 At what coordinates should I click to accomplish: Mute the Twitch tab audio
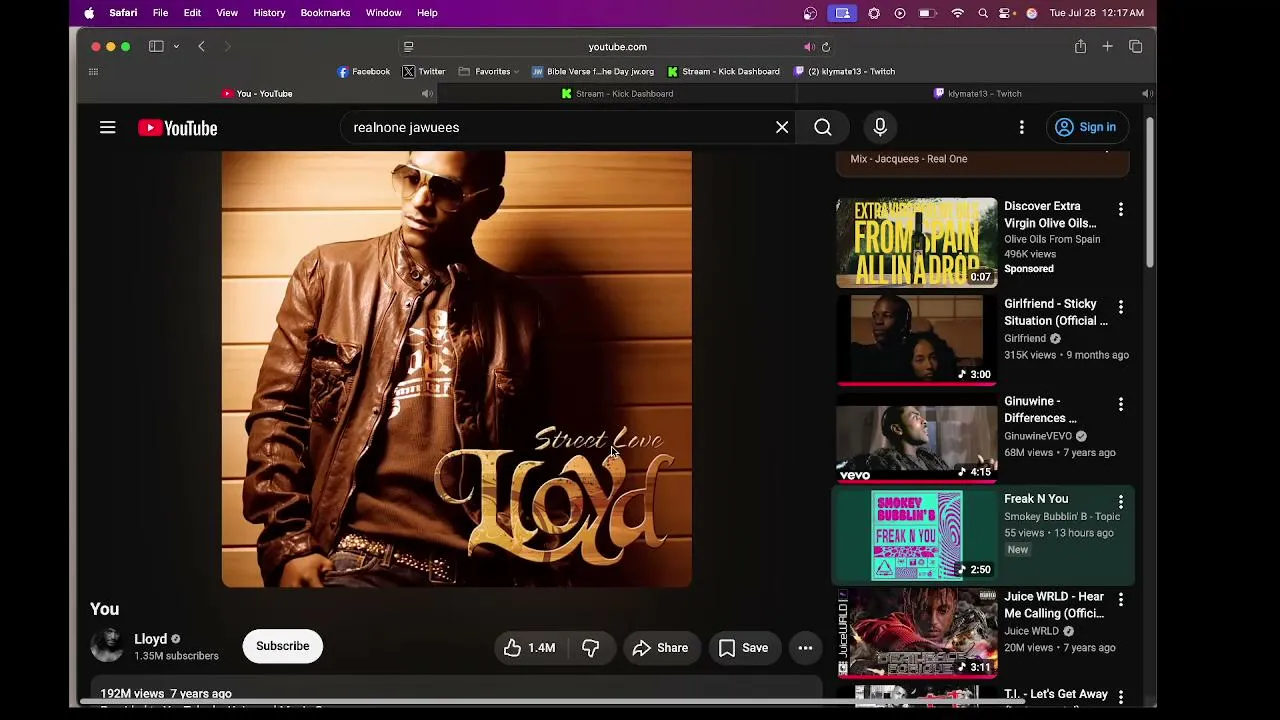[1147, 94]
